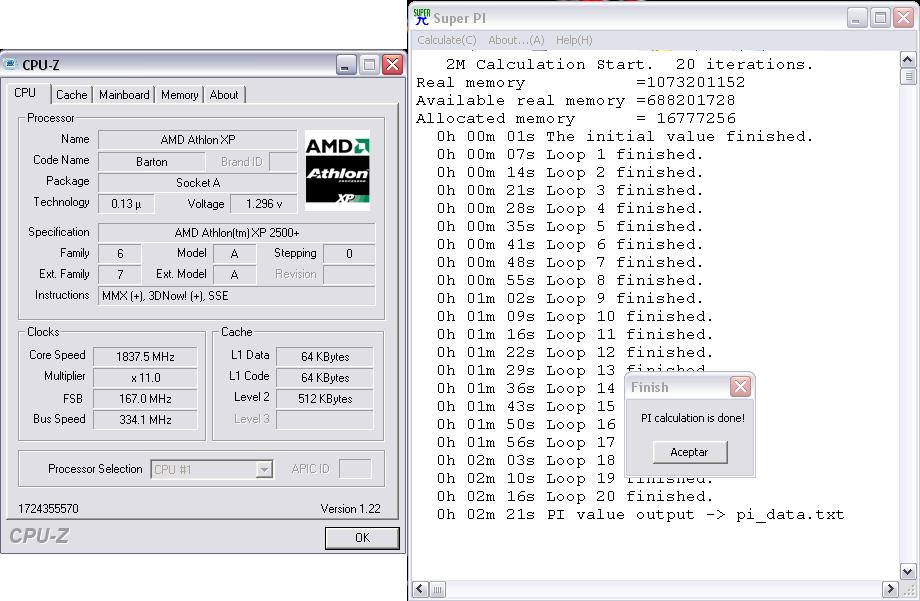Click the Bus Speed value '334.1 MHz'
This screenshot has height=601, width=920.
pos(145,420)
